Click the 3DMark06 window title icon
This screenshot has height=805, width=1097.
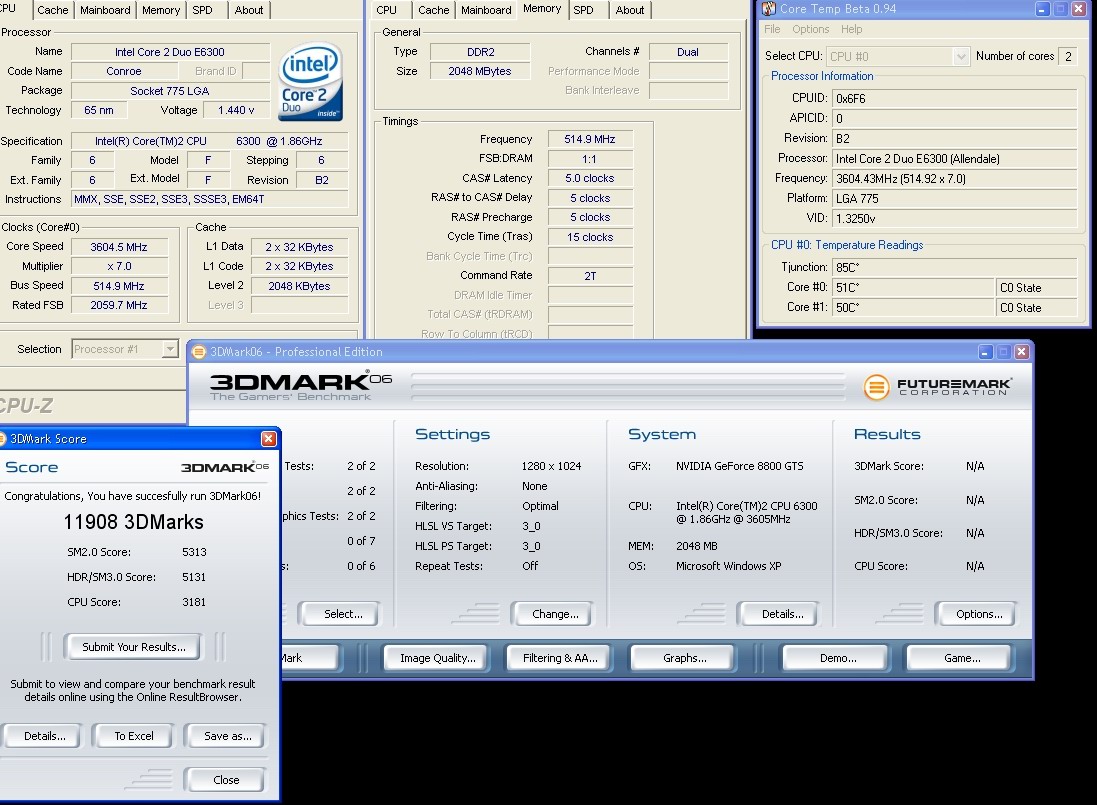point(199,352)
